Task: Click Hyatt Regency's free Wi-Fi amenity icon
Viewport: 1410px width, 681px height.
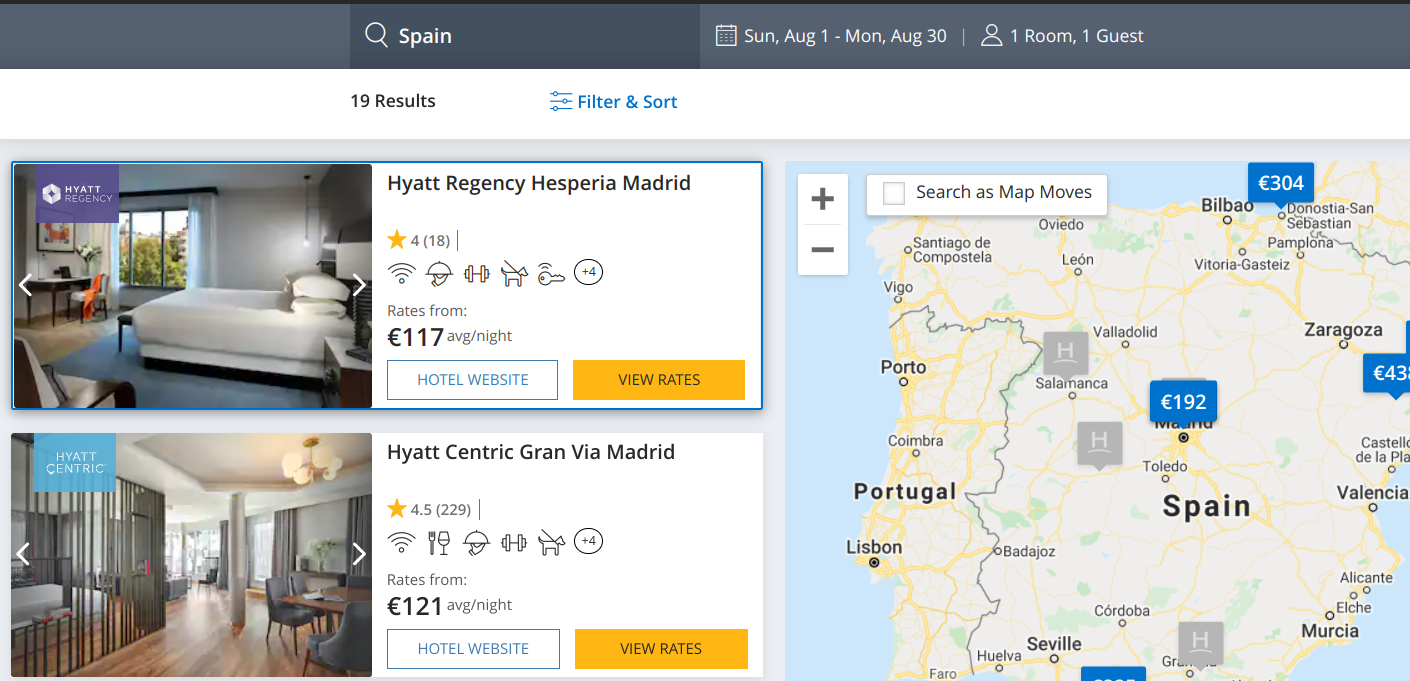Action: coord(402,273)
